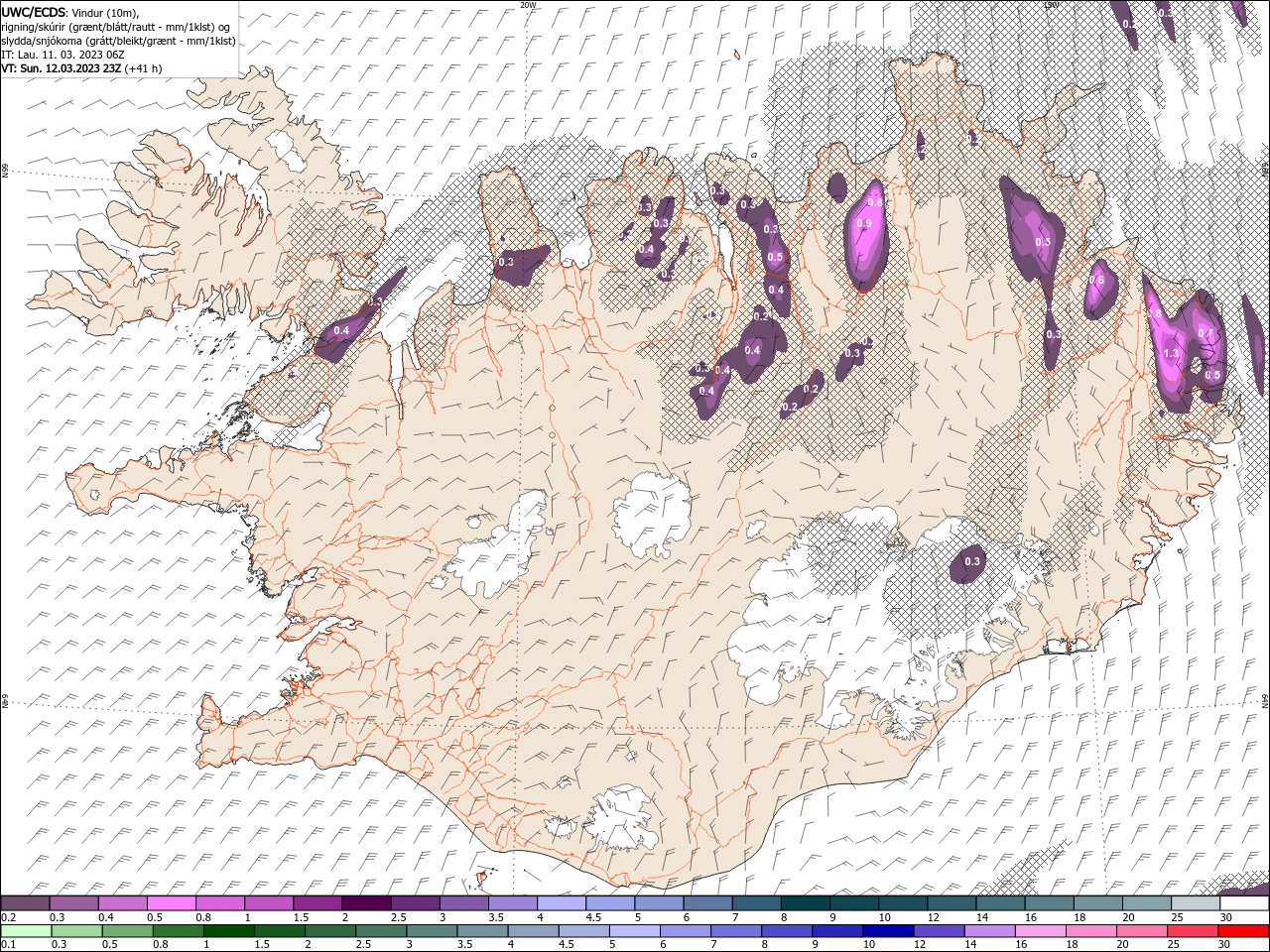Pick the pink 18 swatch in the lower legend
This screenshot has height=952, width=1270.
[x=1092, y=931]
